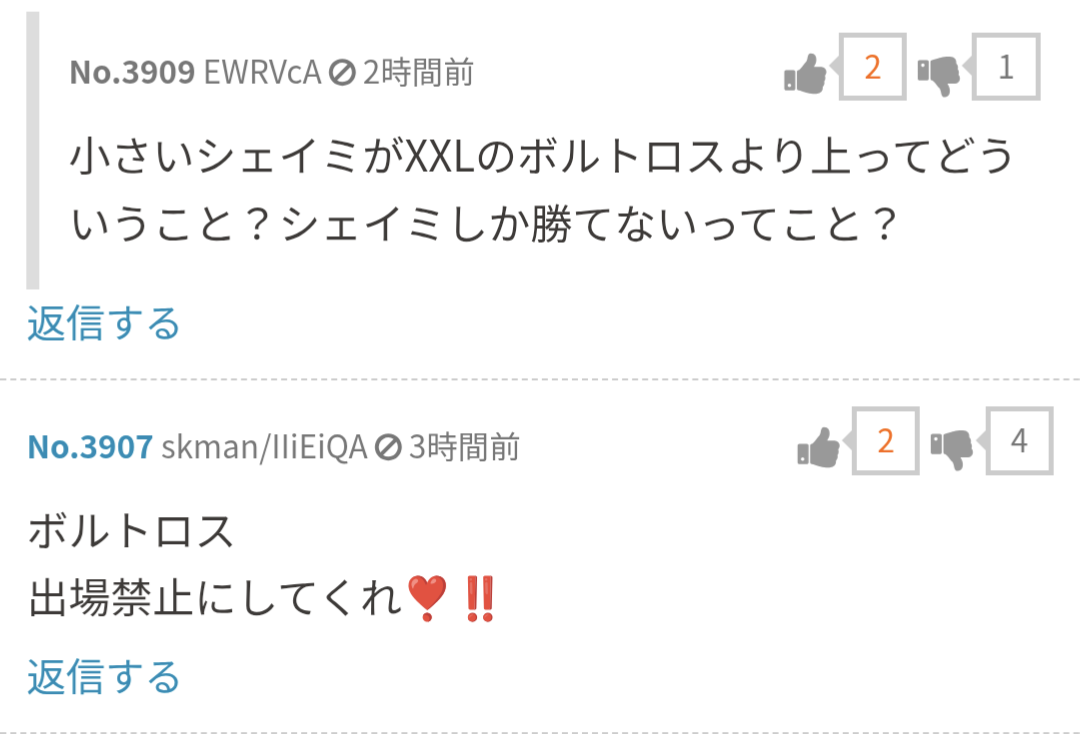Click thumbs-up icon on comment No.3909
This screenshot has height=734, width=1080.
pos(805,73)
